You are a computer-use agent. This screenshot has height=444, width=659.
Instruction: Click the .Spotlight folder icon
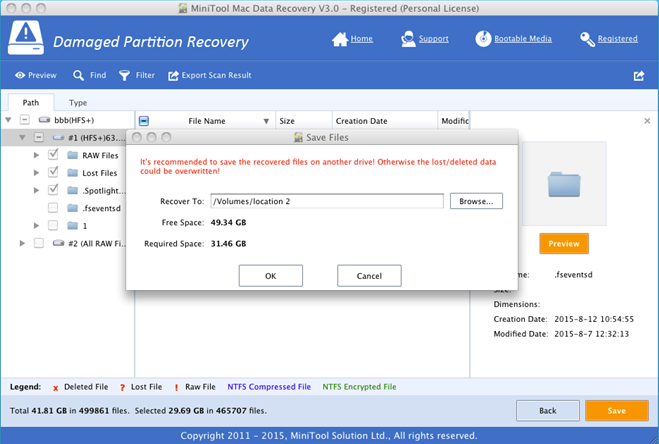(x=73, y=190)
